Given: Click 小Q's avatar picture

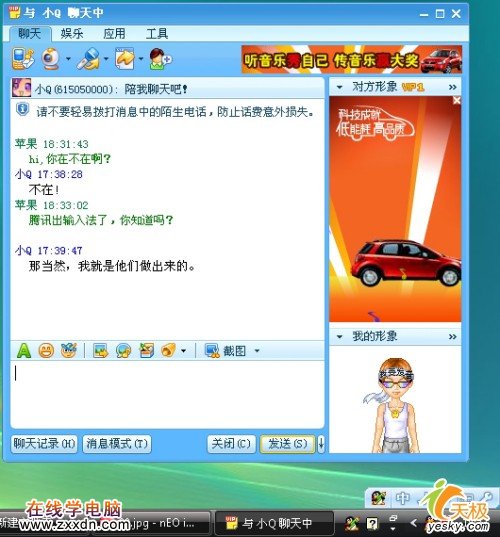Looking at the screenshot, I should (22, 87).
